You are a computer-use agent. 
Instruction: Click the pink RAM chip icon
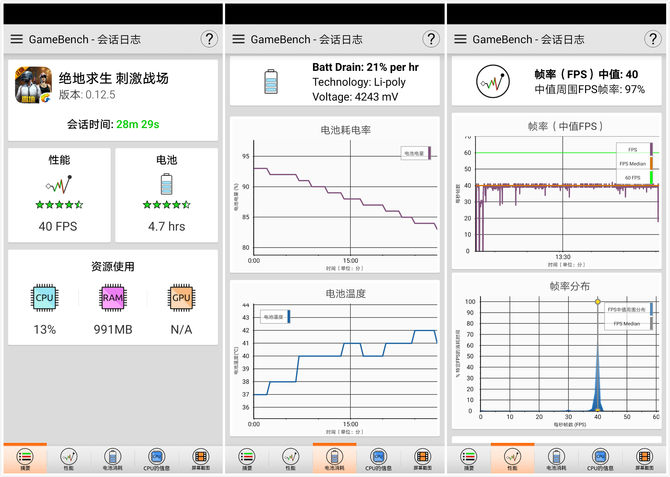pos(113,297)
